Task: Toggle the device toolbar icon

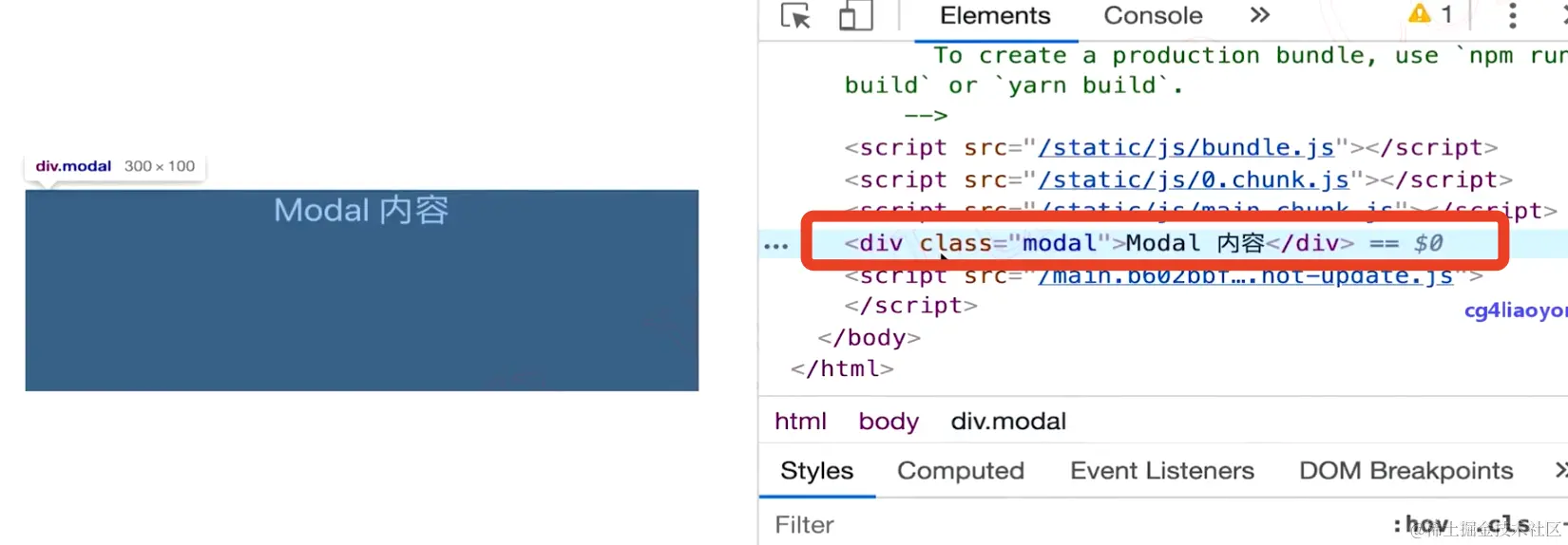Action: tap(856, 16)
